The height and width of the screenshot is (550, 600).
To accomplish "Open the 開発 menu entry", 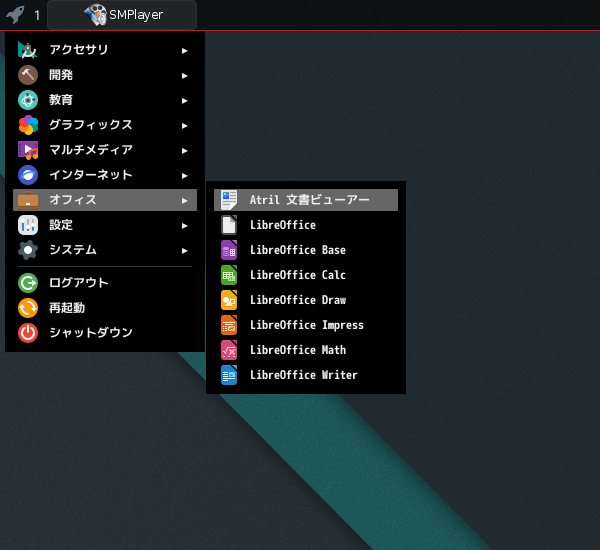I will coord(105,75).
